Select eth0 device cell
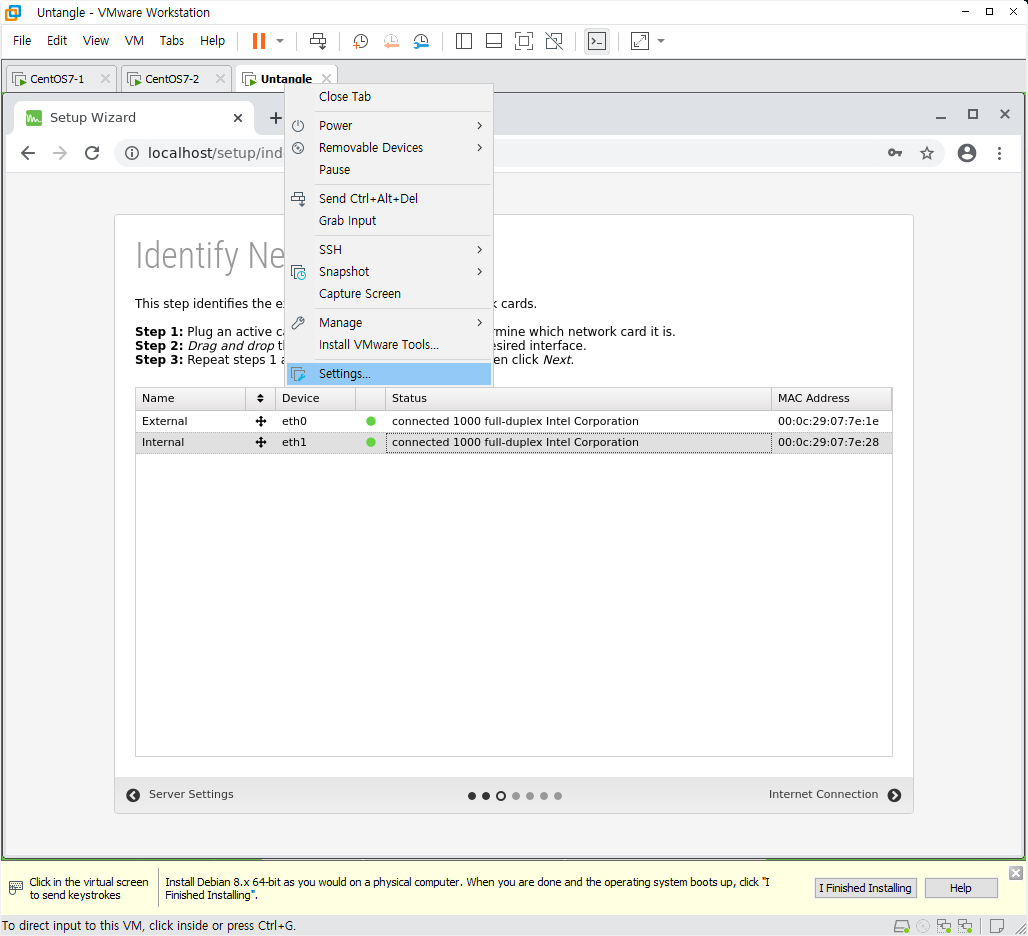Screen dimensions: 1028x936 point(315,421)
